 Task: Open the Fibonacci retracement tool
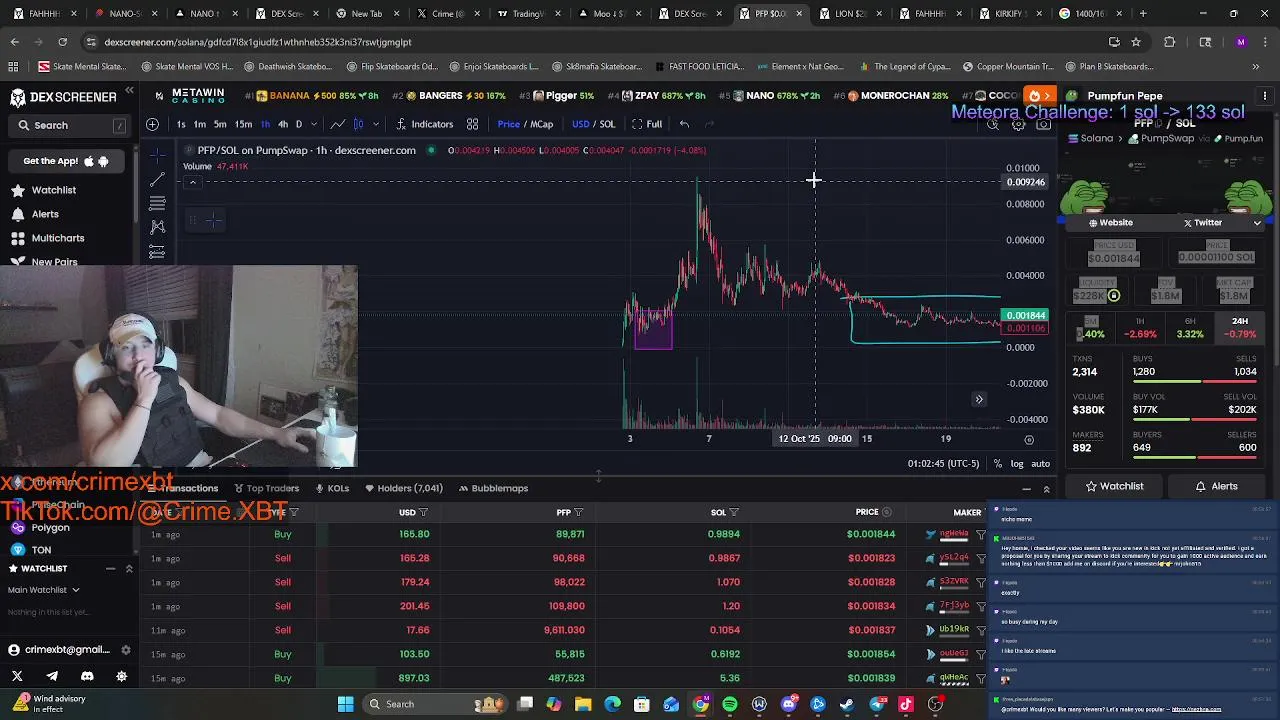[x=157, y=203]
